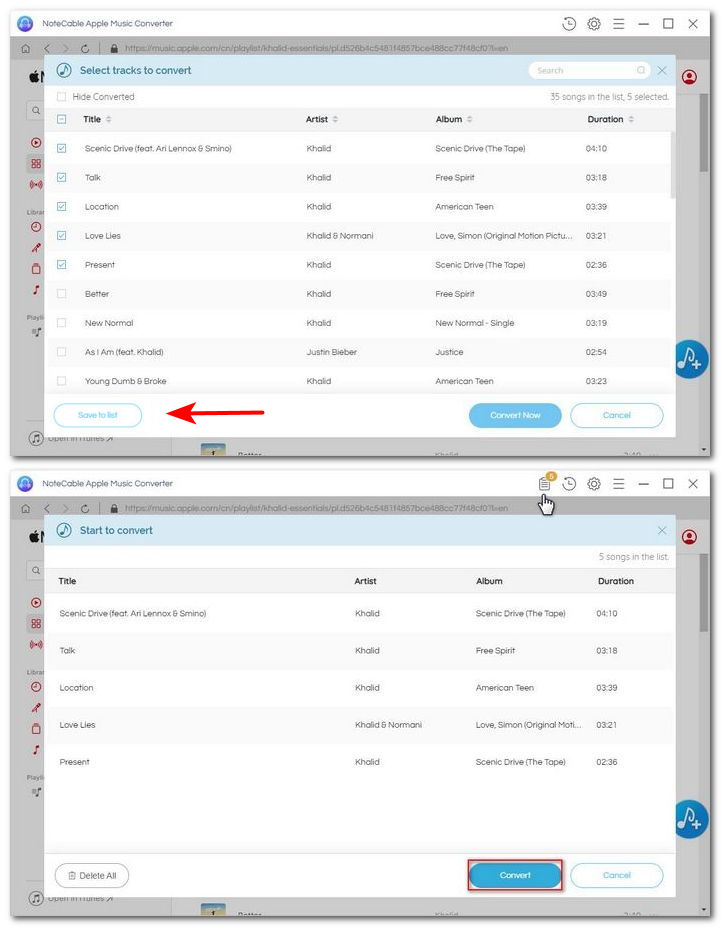Screen dimensions: 721x927
Task: Click sidebar search icon in Select tracks window
Action: (36, 111)
